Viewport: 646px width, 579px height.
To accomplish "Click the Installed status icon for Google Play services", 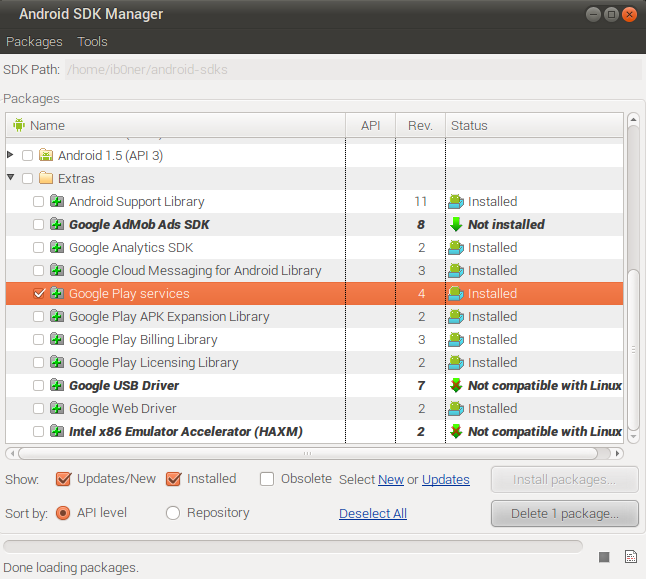I will coord(456,294).
